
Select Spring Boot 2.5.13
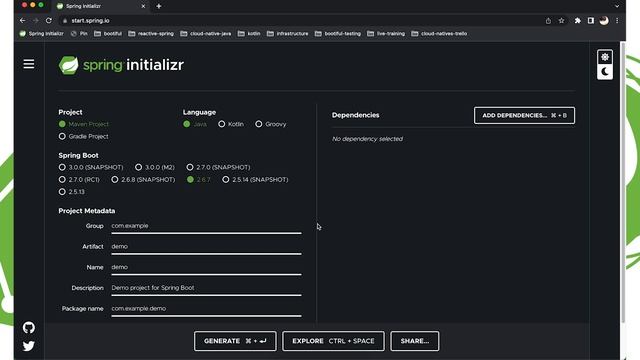point(62,192)
